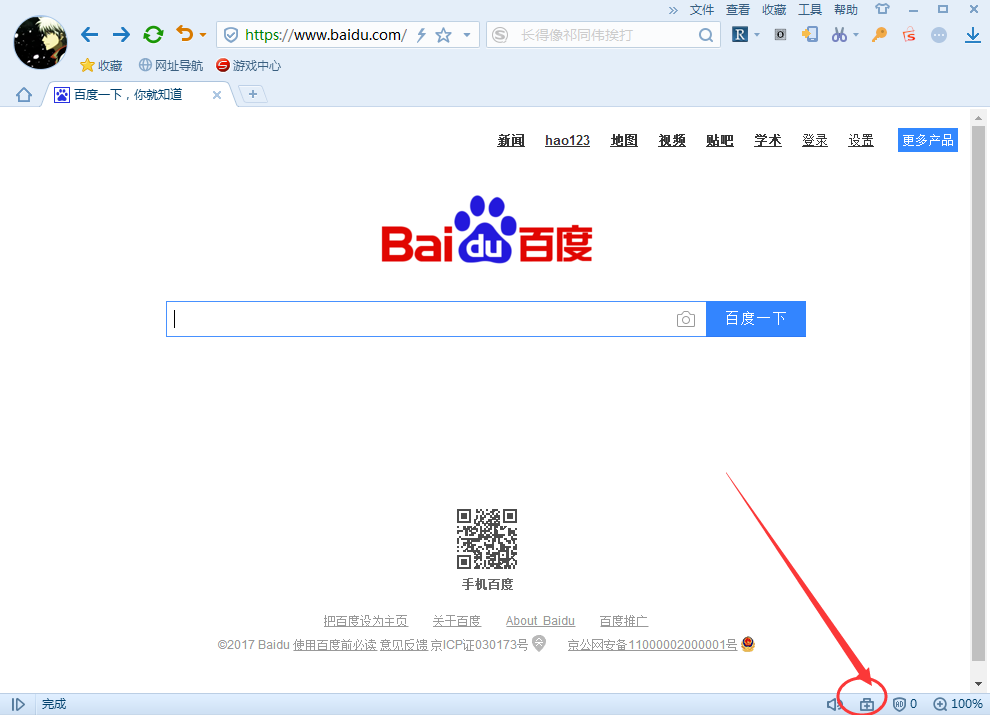Open Baidu 贴吧 link
Viewport: 990px width, 715px height.
click(x=720, y=140)
